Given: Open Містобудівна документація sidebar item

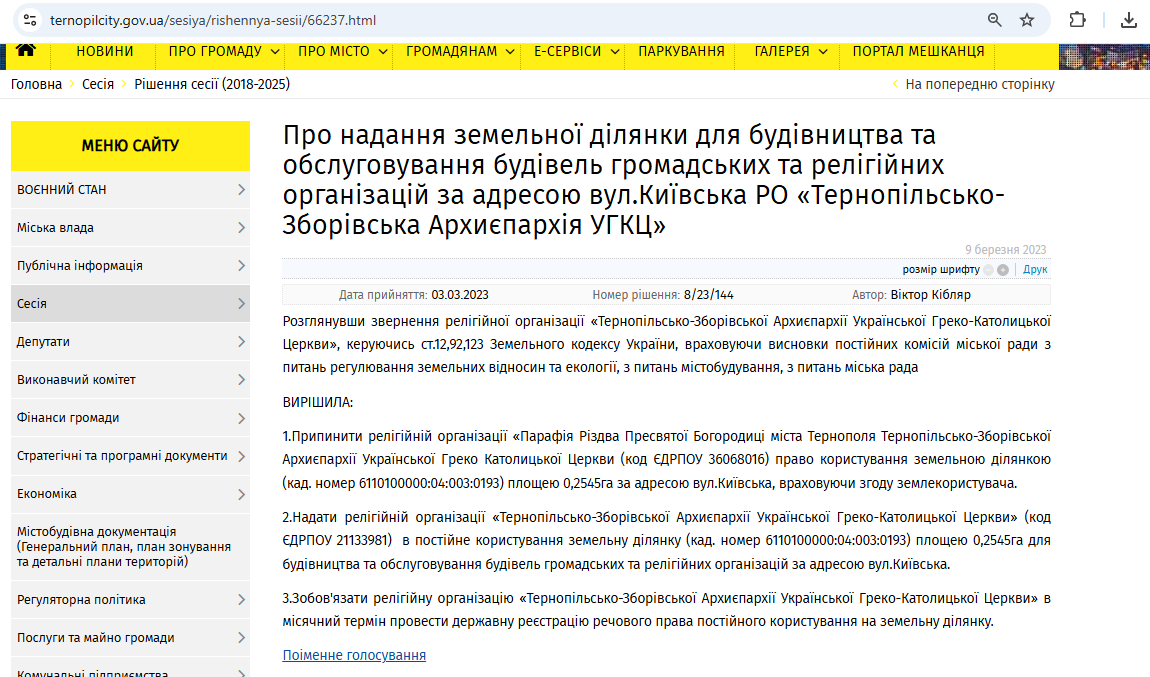Looking at the screenshot, I should point(131,547).
